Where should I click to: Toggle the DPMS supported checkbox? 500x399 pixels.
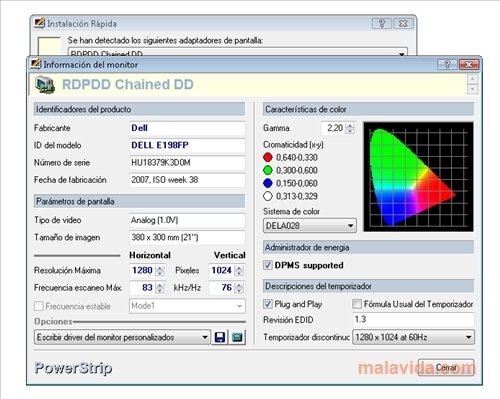coord(268,265)
